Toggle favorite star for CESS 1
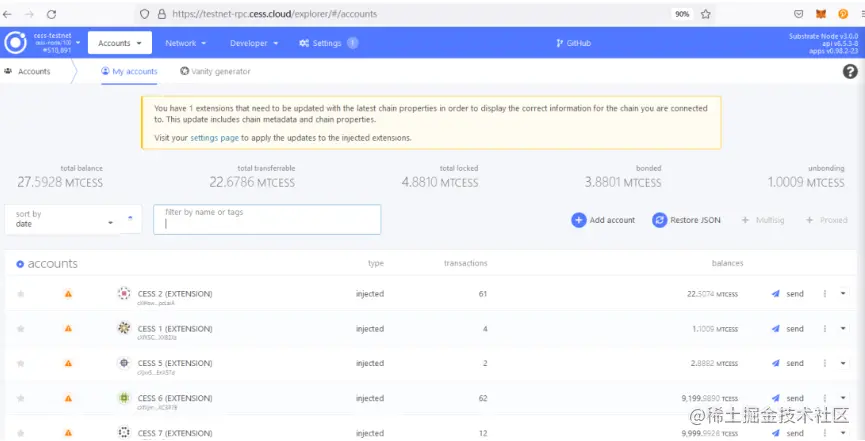The width and height of the screenshot is (865, 441). coord(21,328)
